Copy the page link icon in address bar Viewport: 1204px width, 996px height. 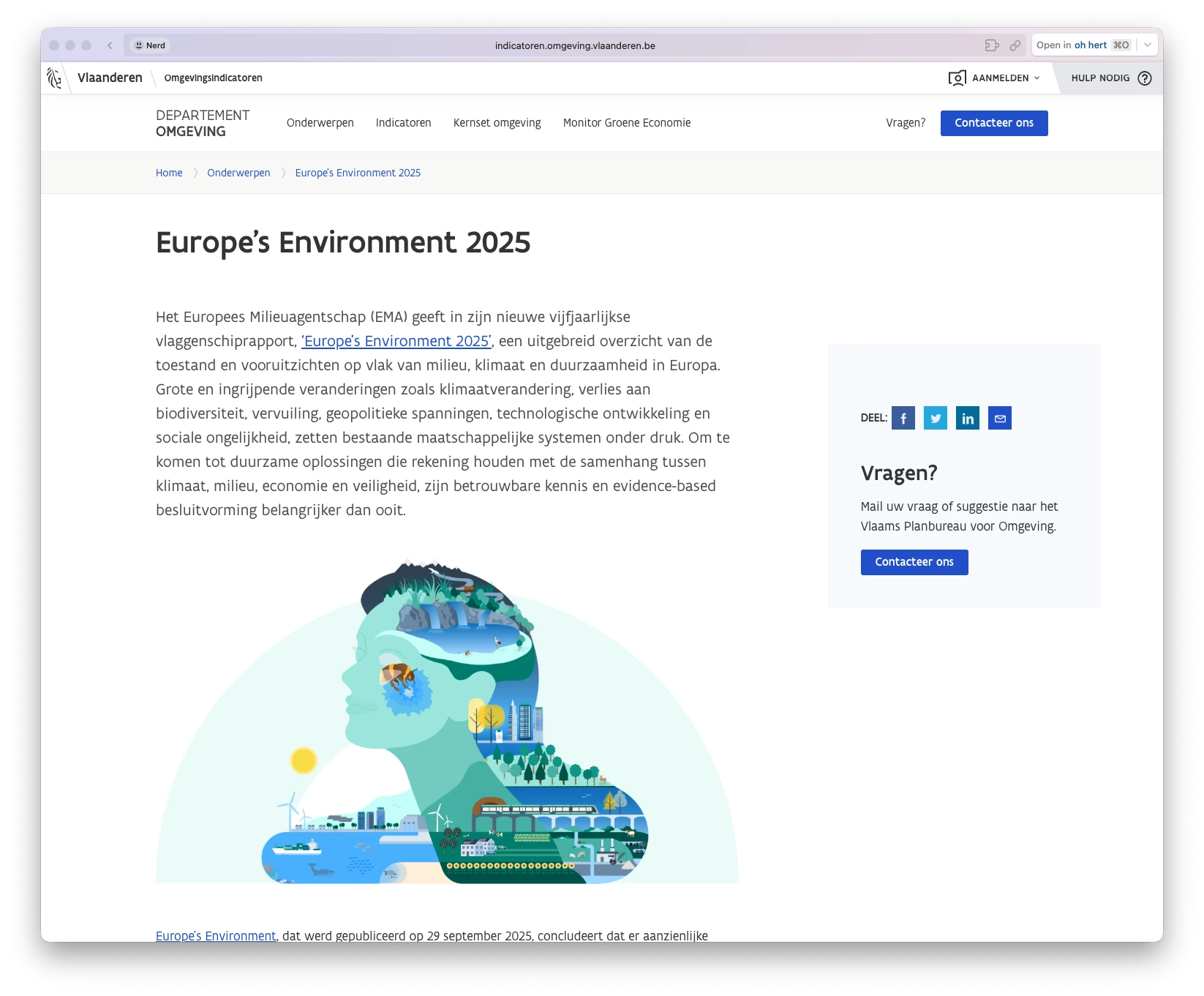[1015, 45]
